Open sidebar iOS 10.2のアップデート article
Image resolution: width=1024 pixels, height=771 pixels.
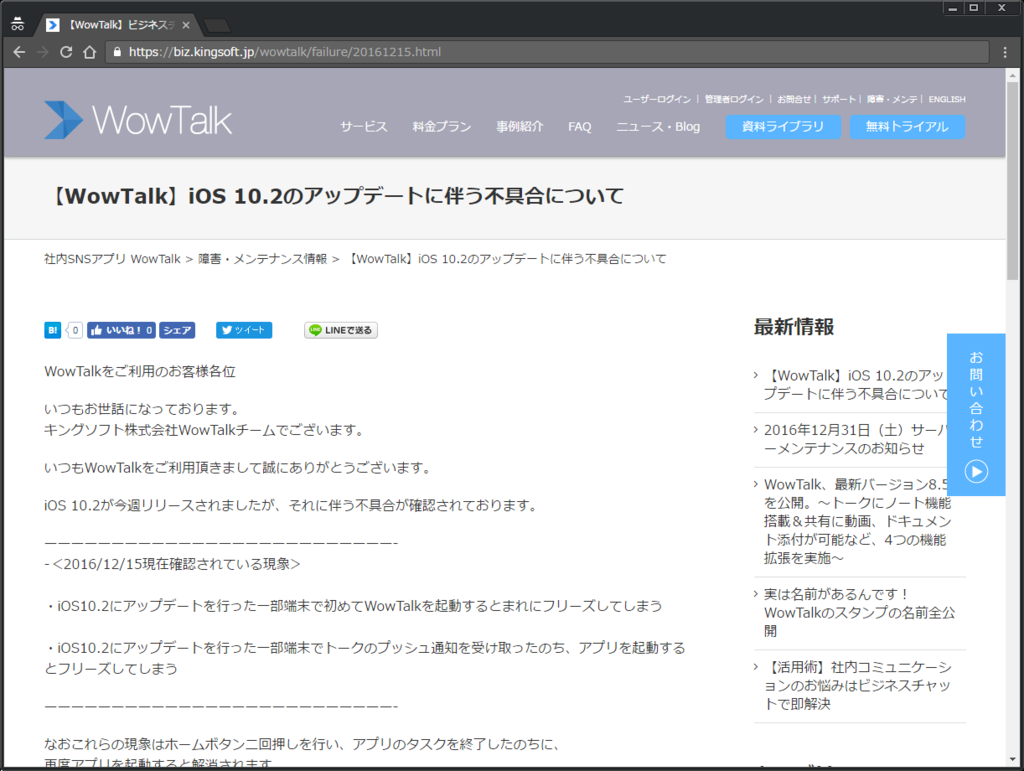pyautogui.click(x=857, y=385)
